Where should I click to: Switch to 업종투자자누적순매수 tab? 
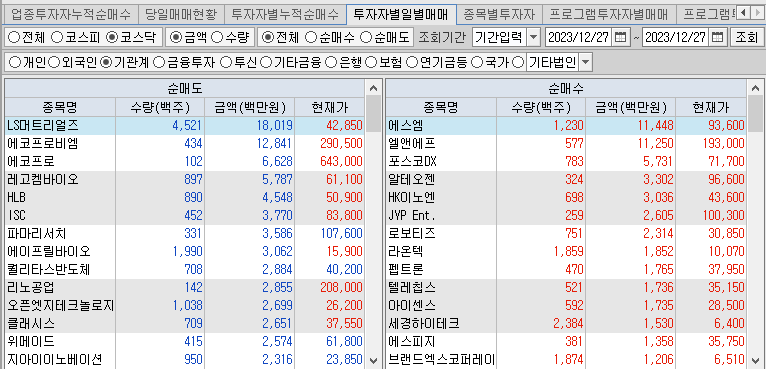[71, 14]
